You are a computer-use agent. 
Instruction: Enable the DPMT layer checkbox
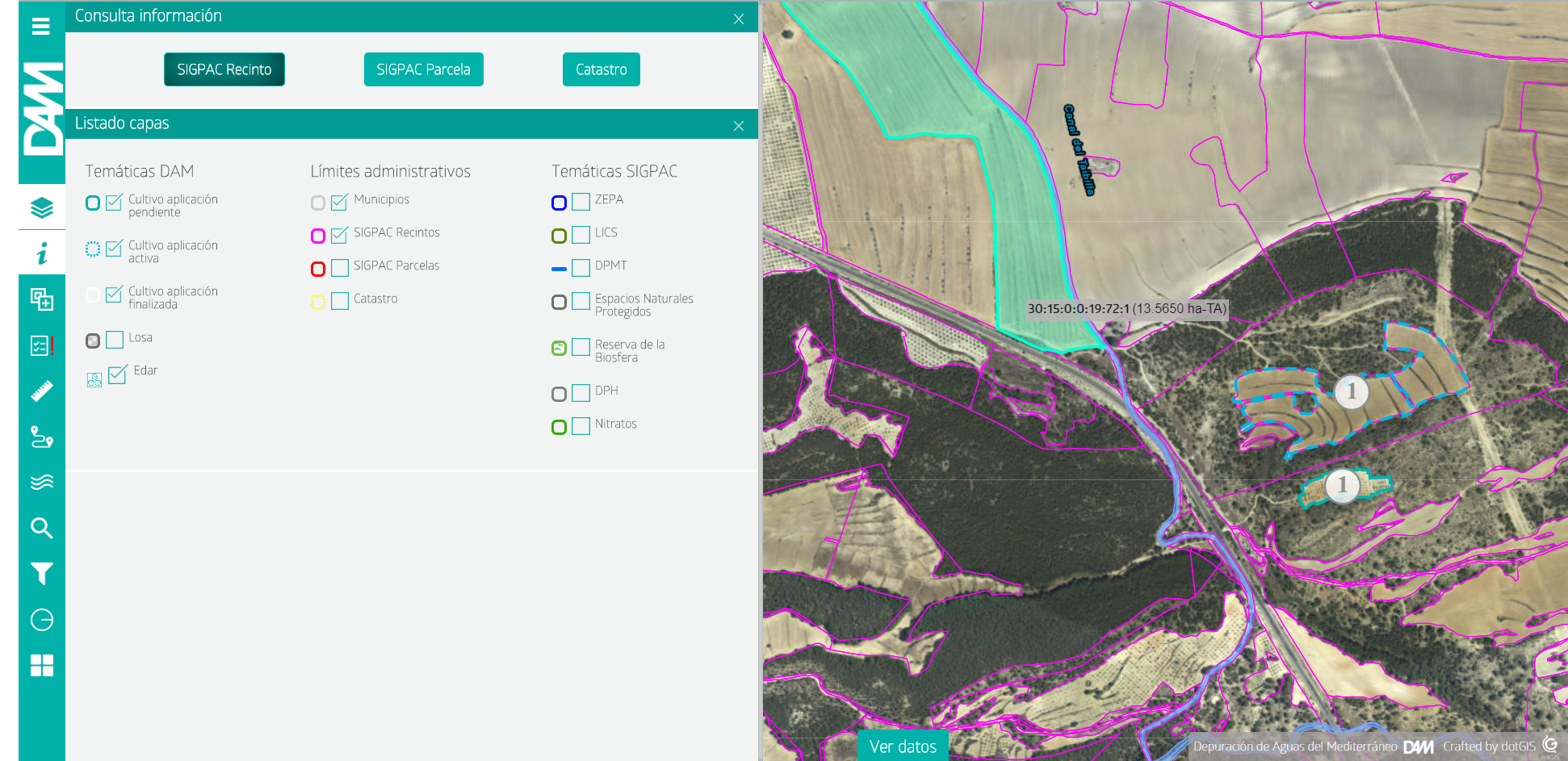(581, 268)
